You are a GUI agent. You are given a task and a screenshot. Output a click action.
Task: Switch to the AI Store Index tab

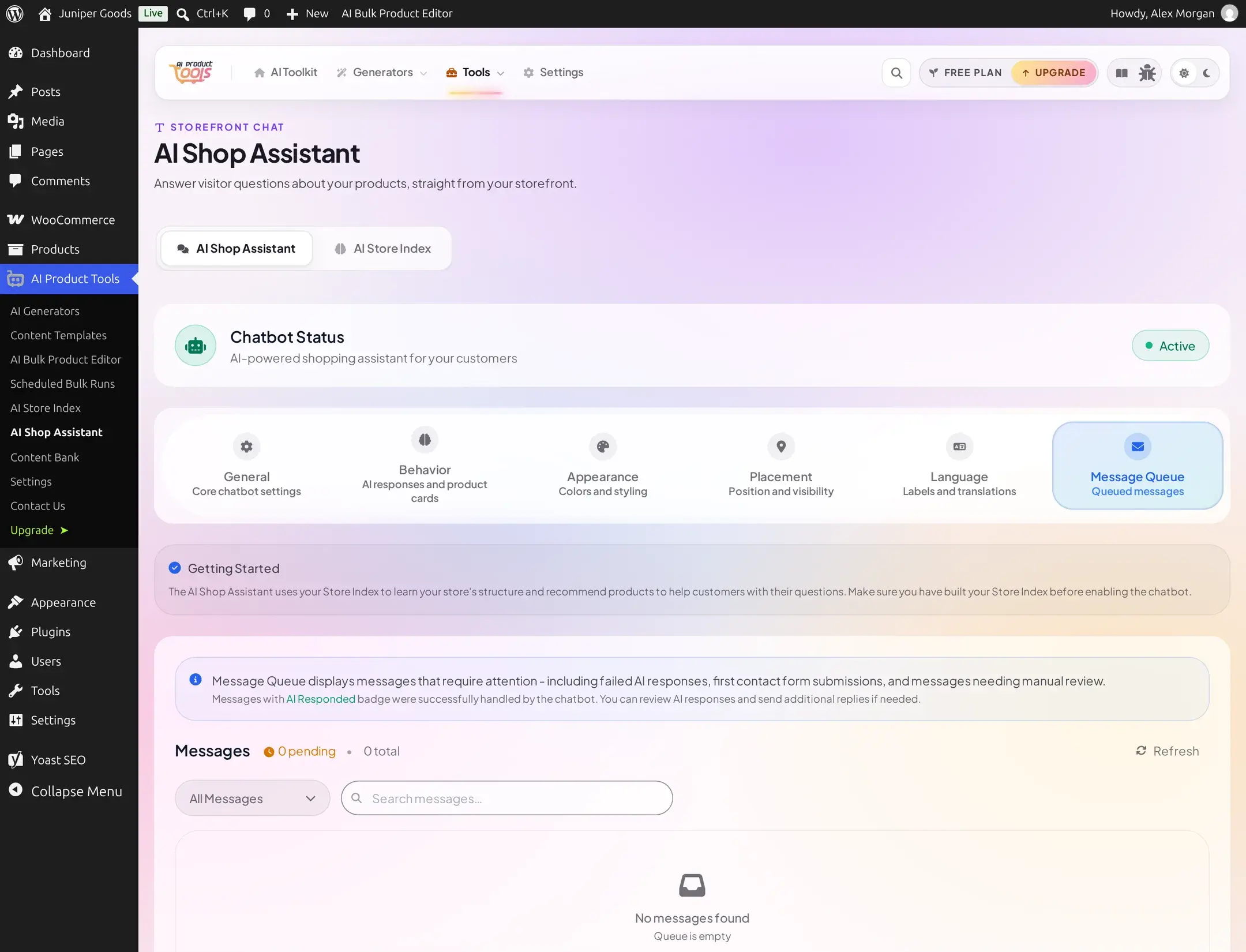382,249
